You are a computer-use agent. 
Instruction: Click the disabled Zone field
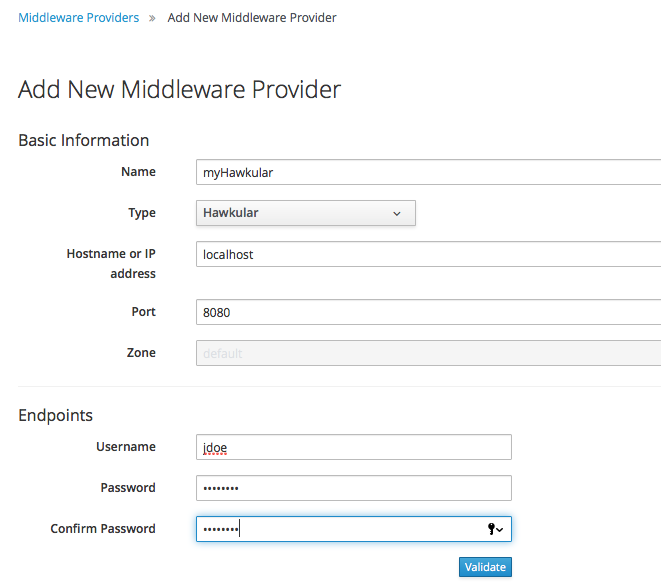click(428, 353)
